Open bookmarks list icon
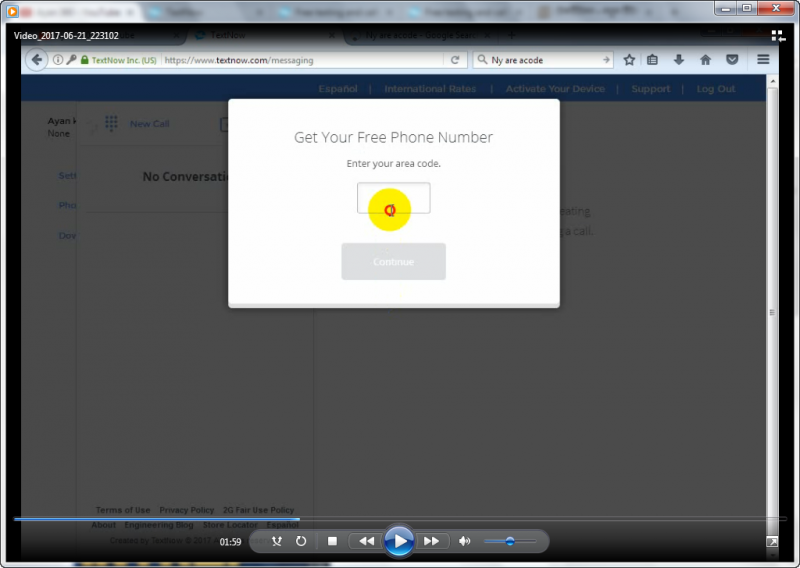800x568 pixels. (652, 60)
